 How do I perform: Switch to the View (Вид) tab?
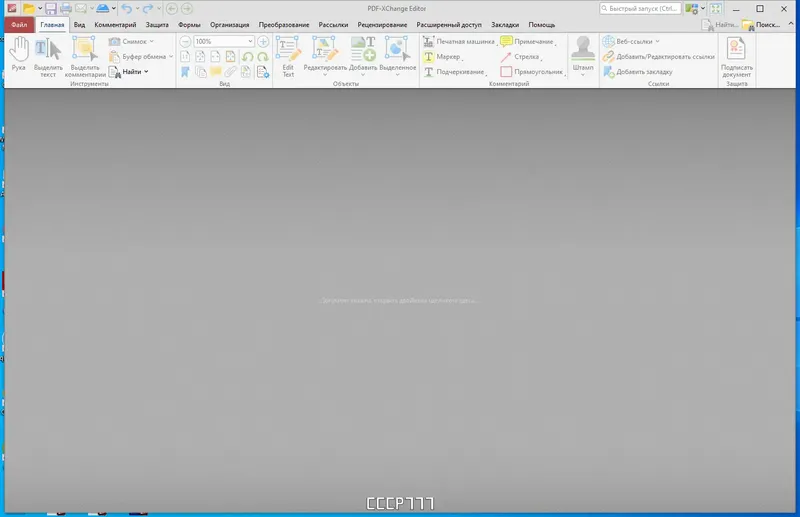pos(79,24)
